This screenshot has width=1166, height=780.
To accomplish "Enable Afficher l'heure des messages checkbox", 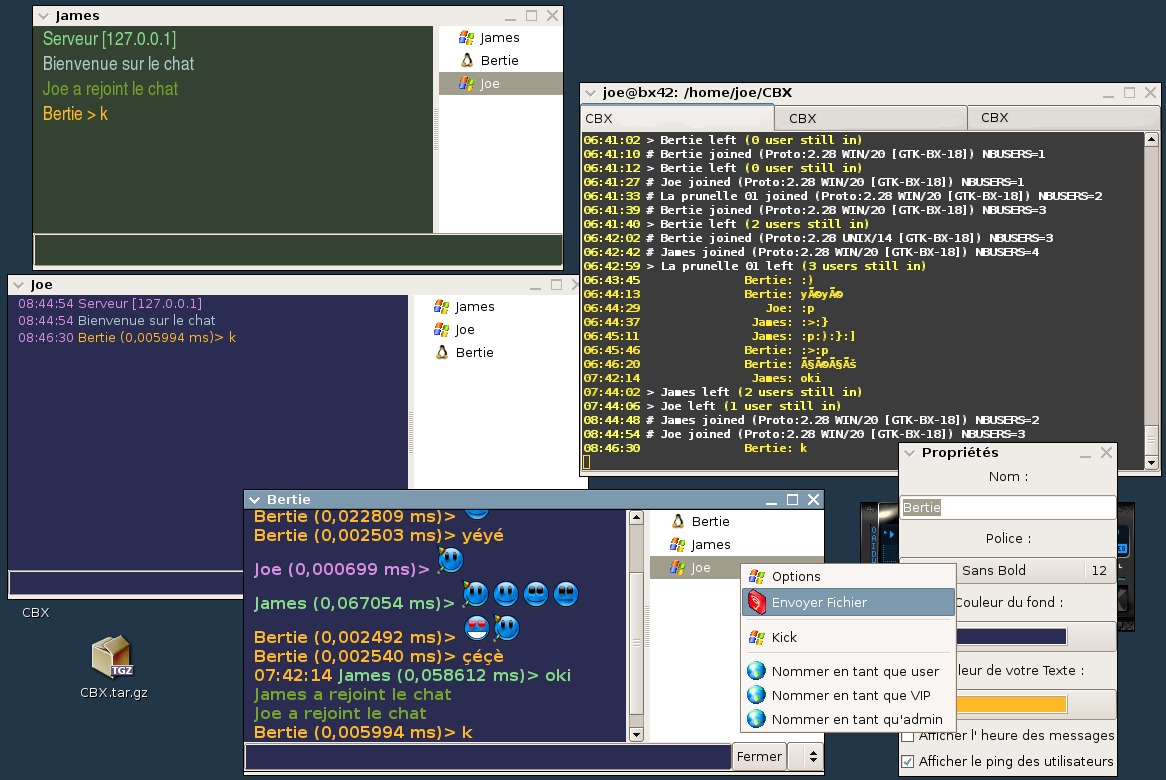I will (x=908, y=736).
